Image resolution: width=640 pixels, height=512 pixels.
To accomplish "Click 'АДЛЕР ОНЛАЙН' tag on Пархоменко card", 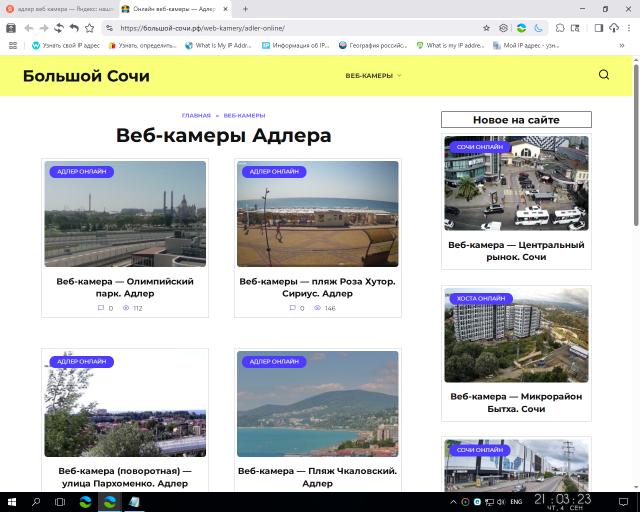I will [x=82, y=361].
